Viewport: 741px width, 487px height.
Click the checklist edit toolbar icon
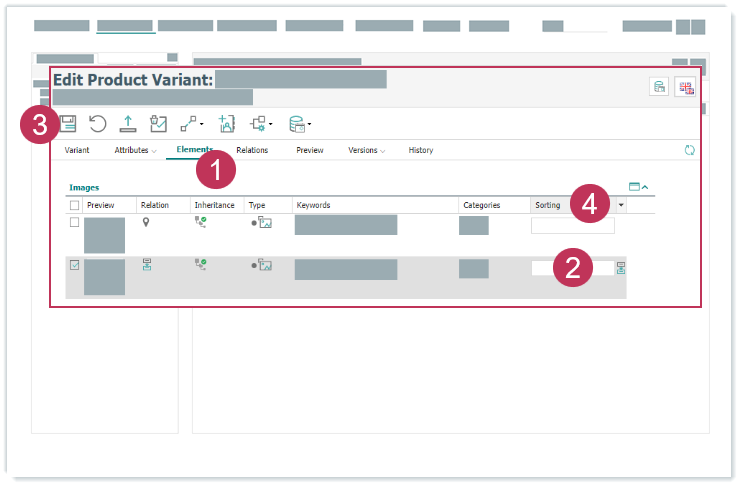(x=157, y=124)
